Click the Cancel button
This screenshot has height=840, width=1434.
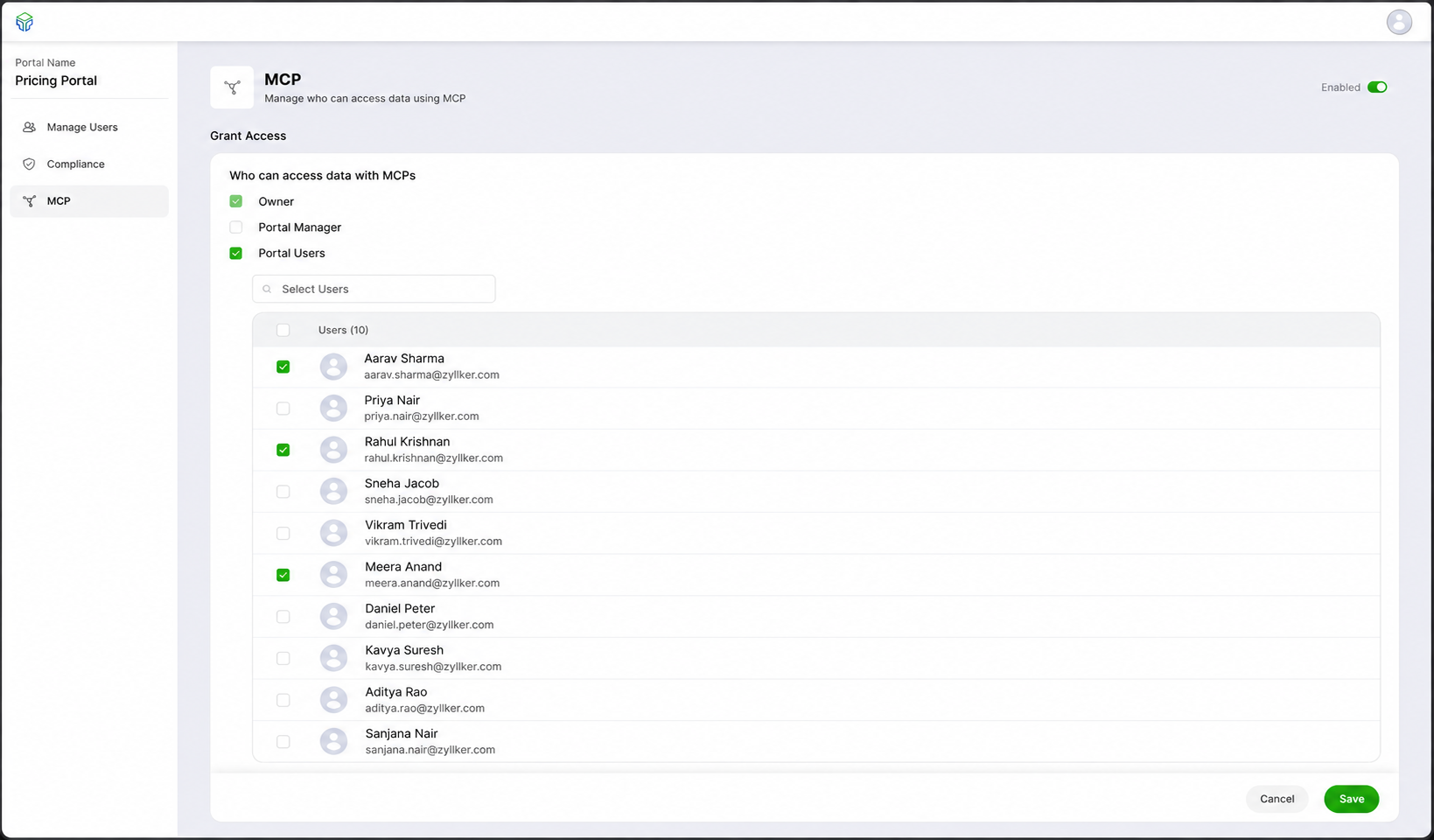pos(1277,799)
